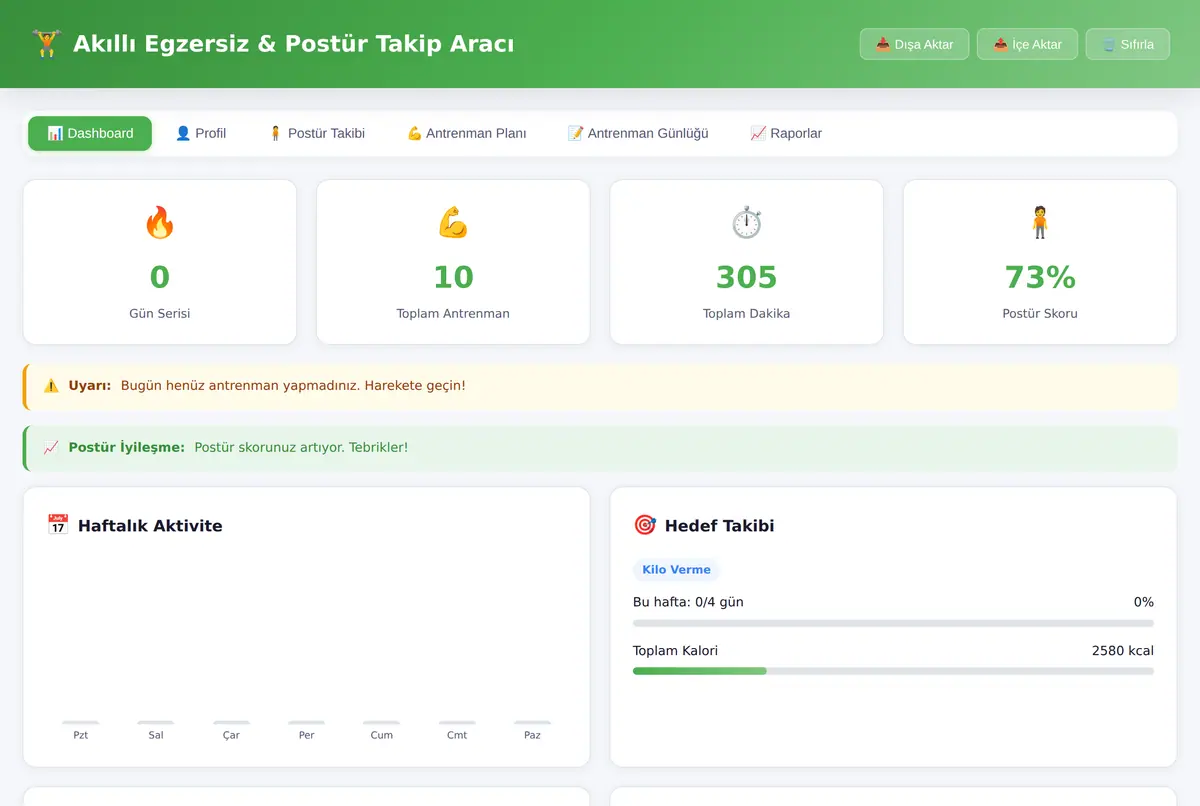1200x806 pixels.
Task: Click the calendar icon beside Haftalık Aktivite
Action: (x=58, y=525)
